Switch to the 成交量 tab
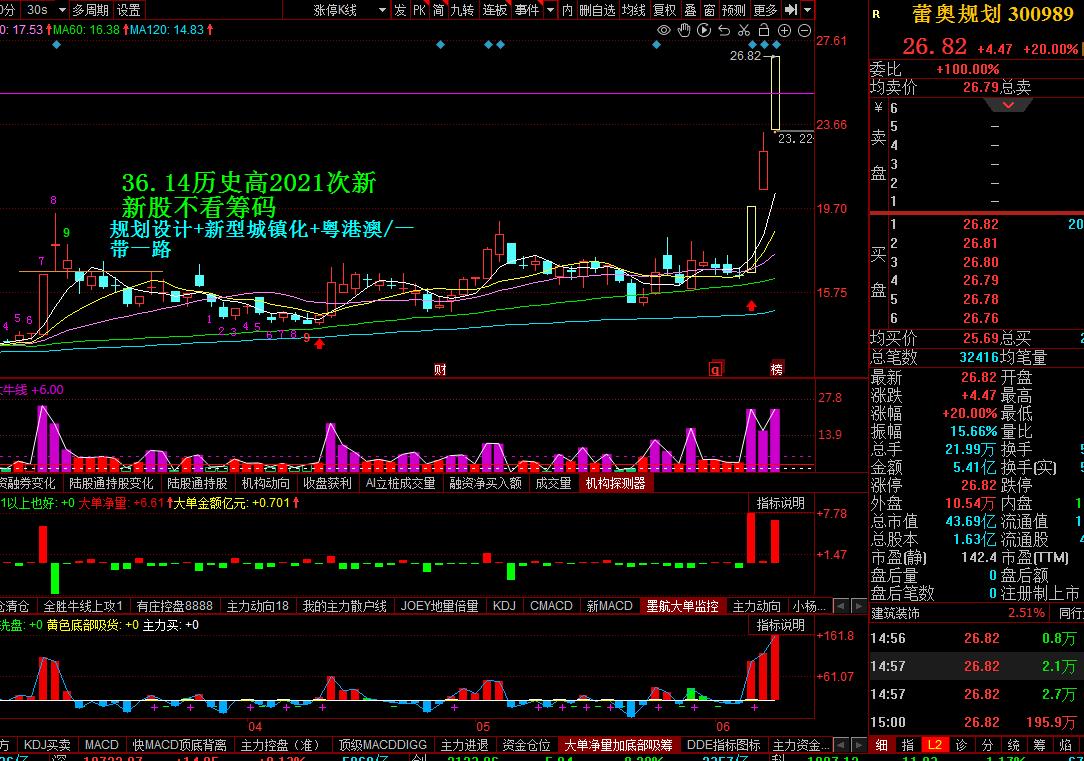Screen dimensions: 1084x761 pos(553,483)
